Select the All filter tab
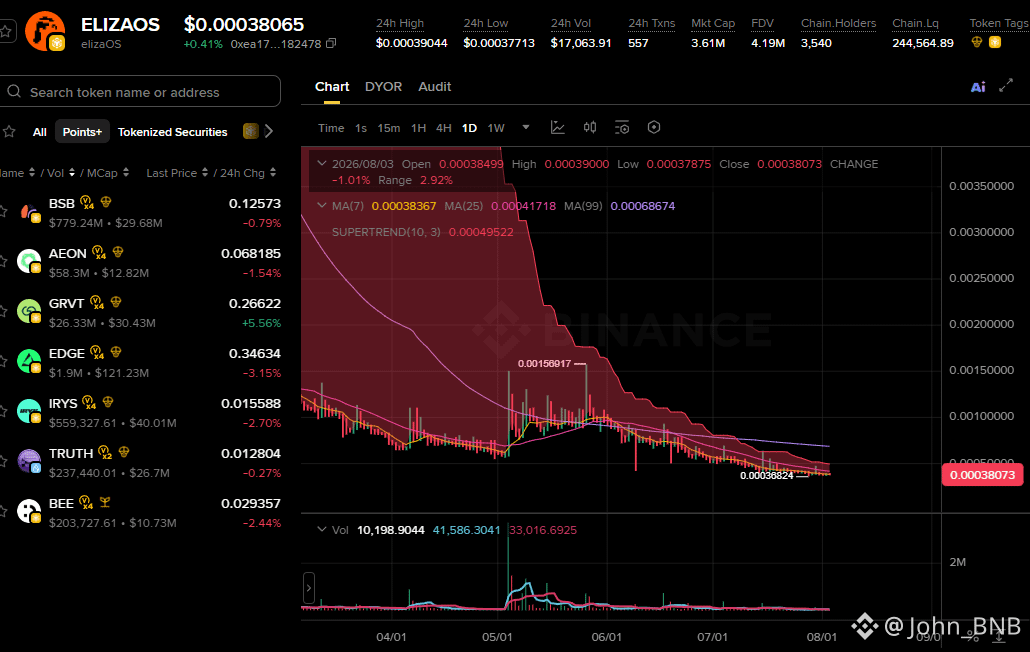 pyautogui.click(x=39, y=132)
